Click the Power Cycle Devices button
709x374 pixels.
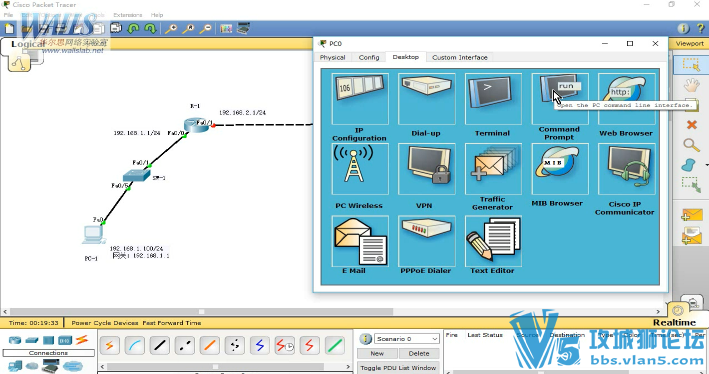[x=104, y=323]
